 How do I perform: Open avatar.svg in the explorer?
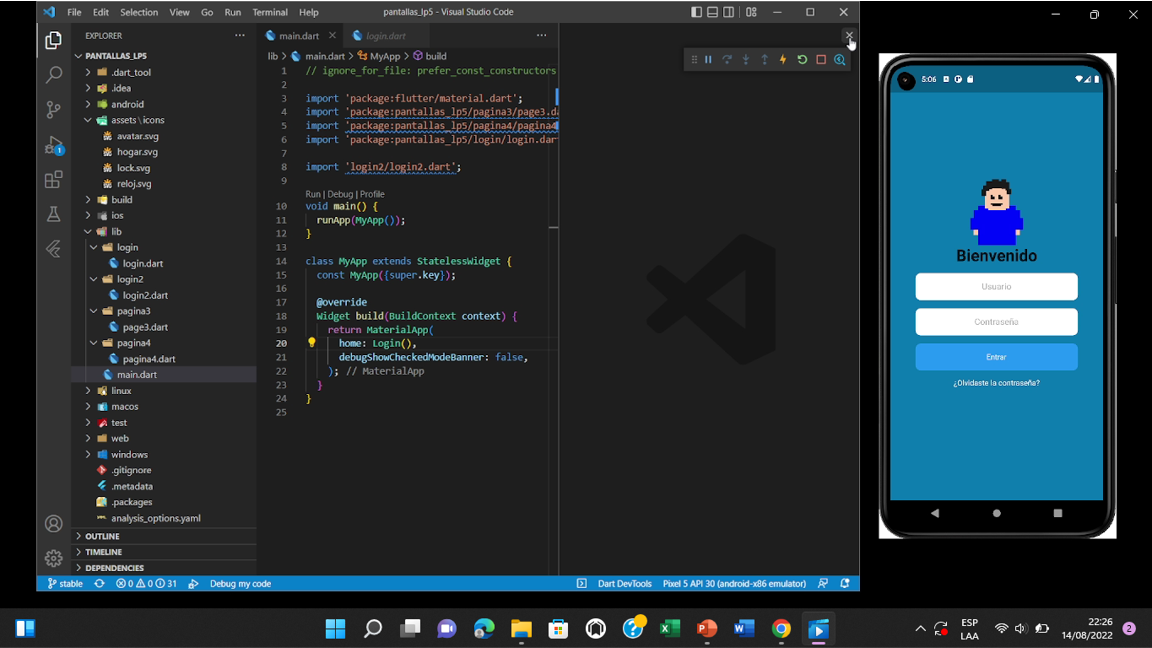(x=137, y=136)
